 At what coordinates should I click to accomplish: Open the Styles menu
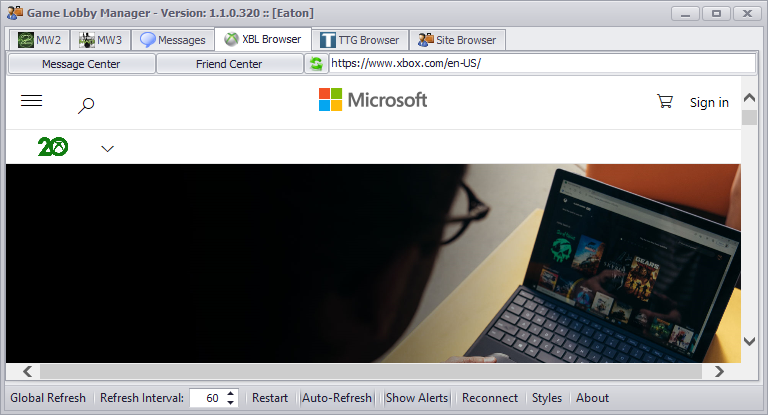click(x=547, y=398)
